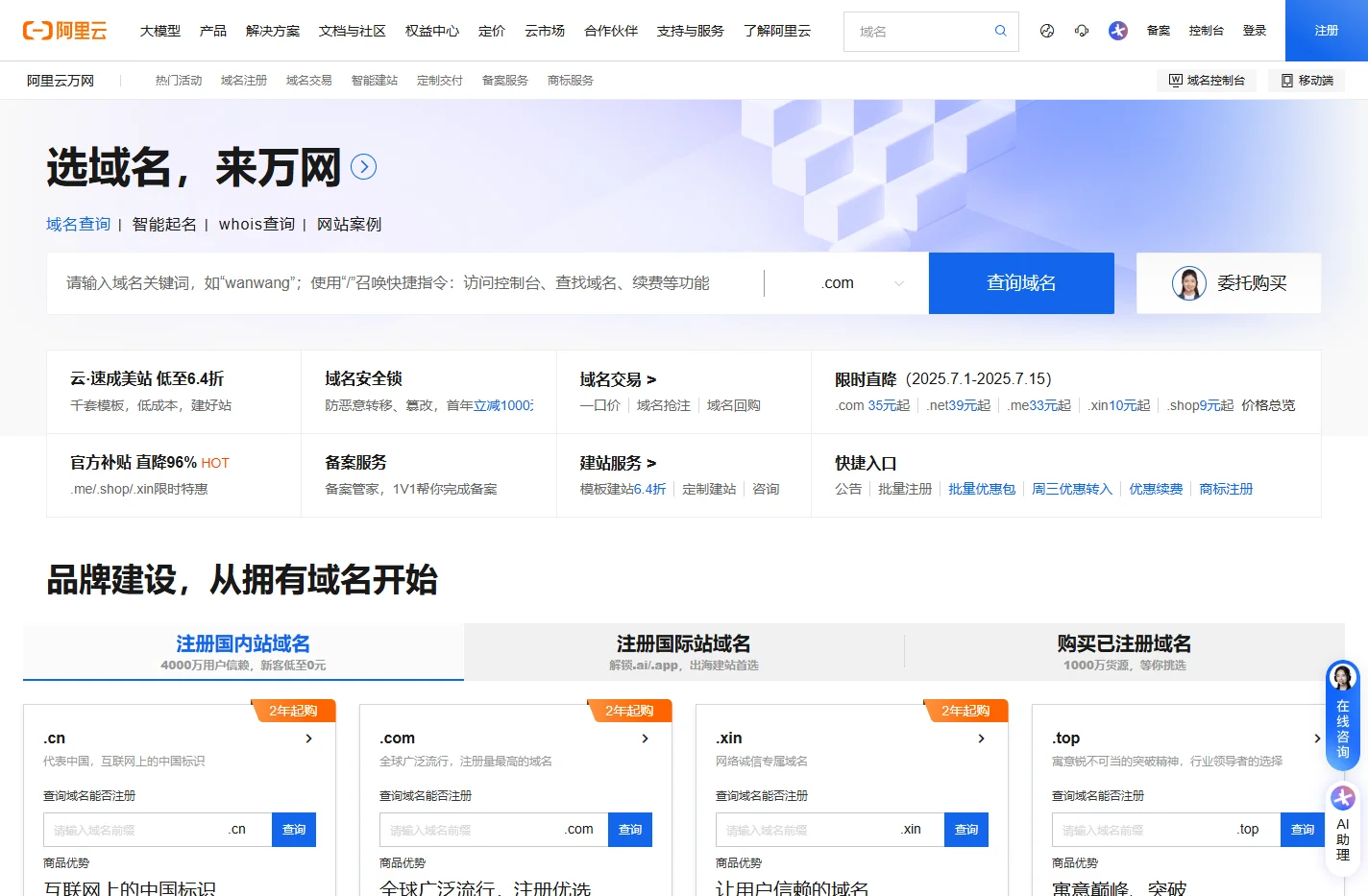Image resolution: width=1368 pixels, height=896 pixels.
Task: Click the 移动端 mobile icon button
Action: click(1307, 81)
